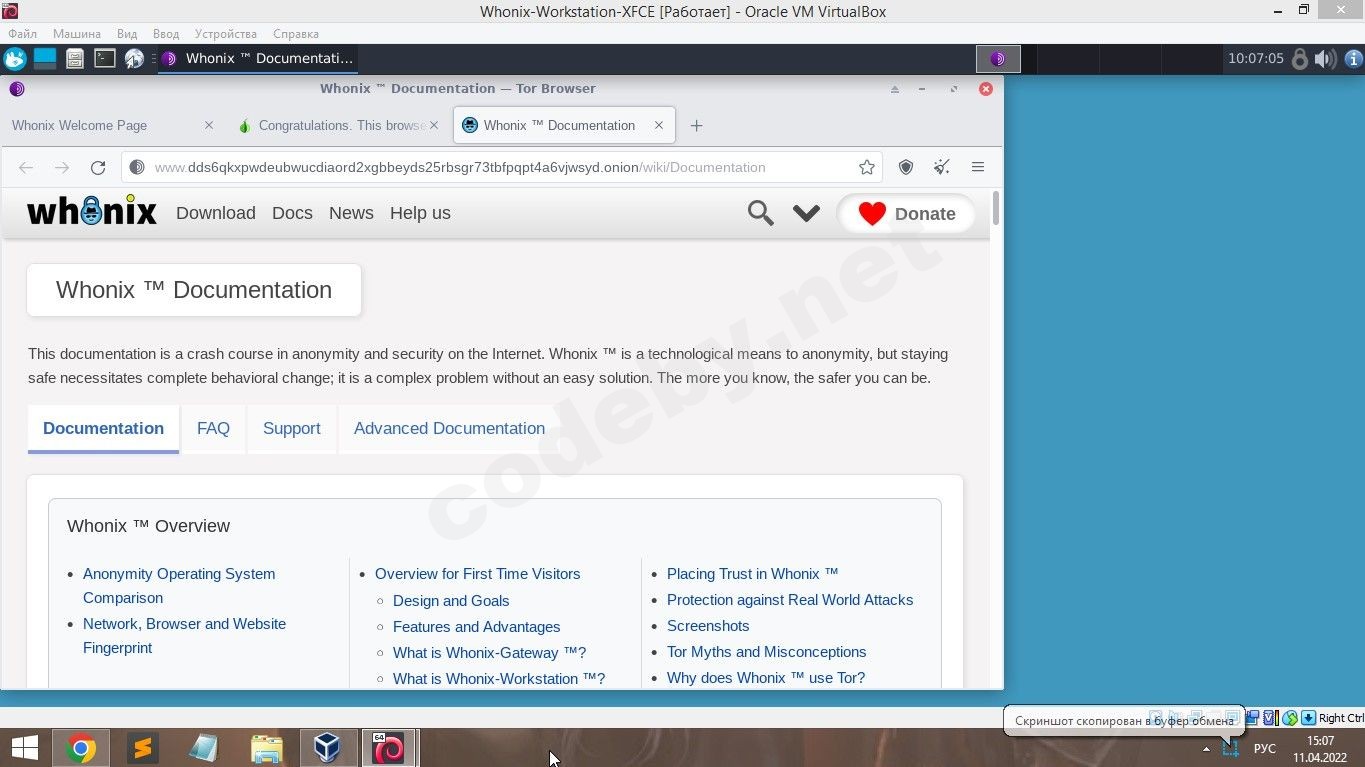
Task: Open Protection against Real World Attacks link
Action: coord(790,600)
